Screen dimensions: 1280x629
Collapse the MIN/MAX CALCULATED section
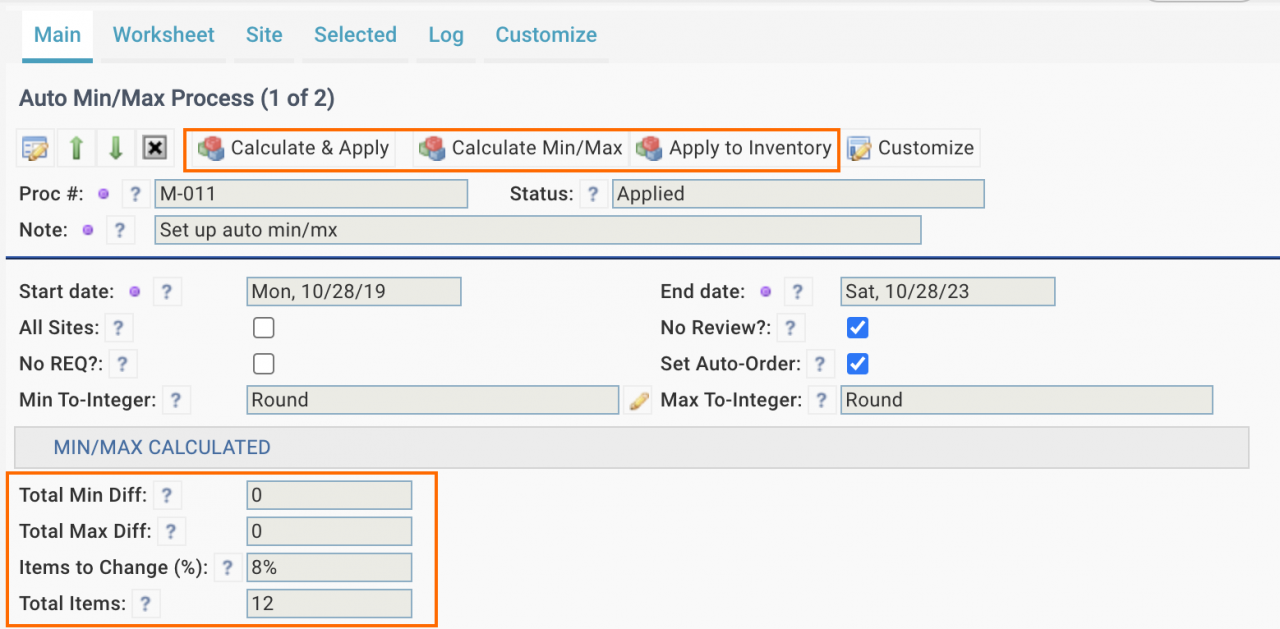tap(162, 447)
